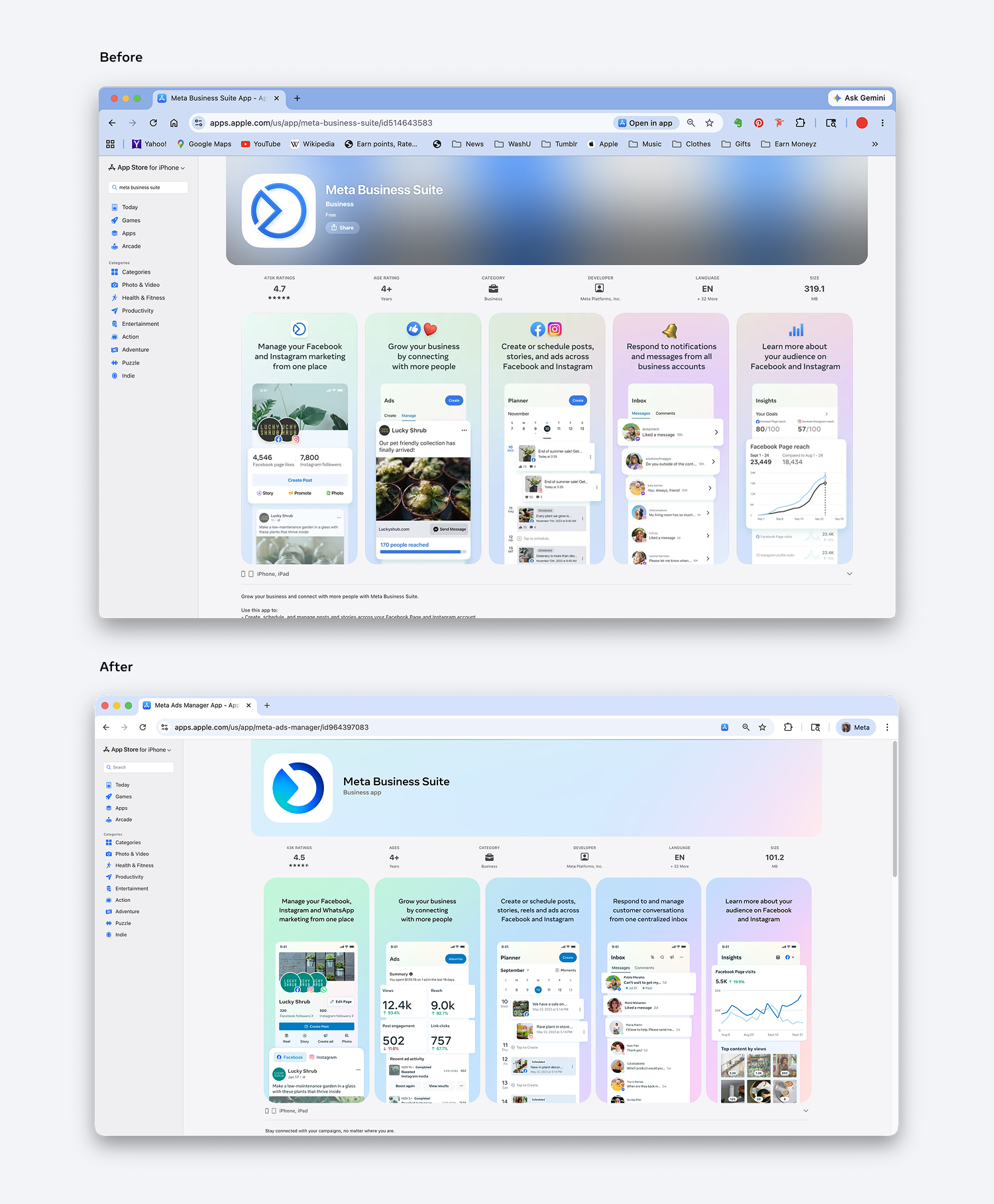Screen dimensions: 994x1204
Task: Open the zoom magnifier in the Before address bar
Action: click(x=691, y=123)
